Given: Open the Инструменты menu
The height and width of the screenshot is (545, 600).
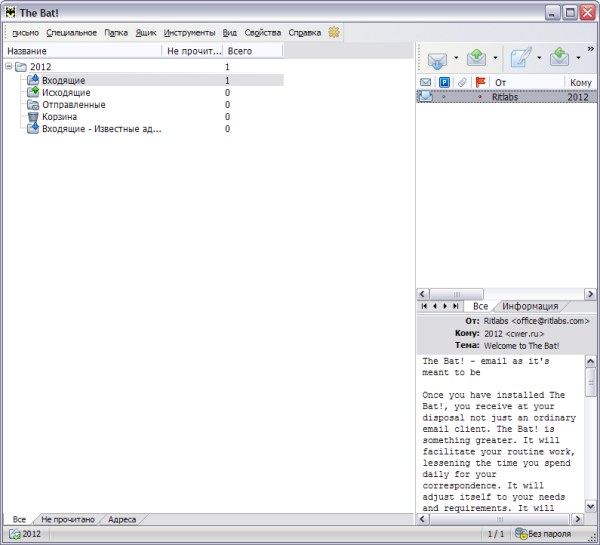Looking at the screenshot, I should click(x=189, y=32).
